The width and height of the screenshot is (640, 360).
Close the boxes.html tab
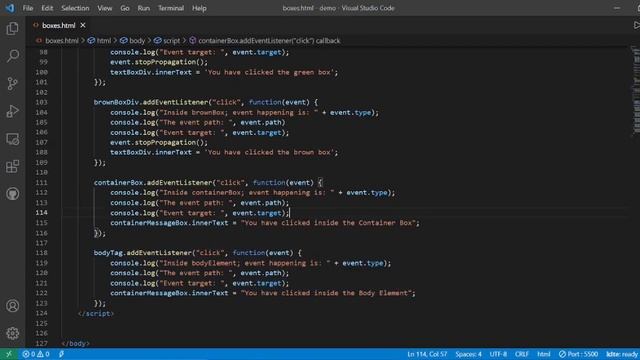coord(83,25)
